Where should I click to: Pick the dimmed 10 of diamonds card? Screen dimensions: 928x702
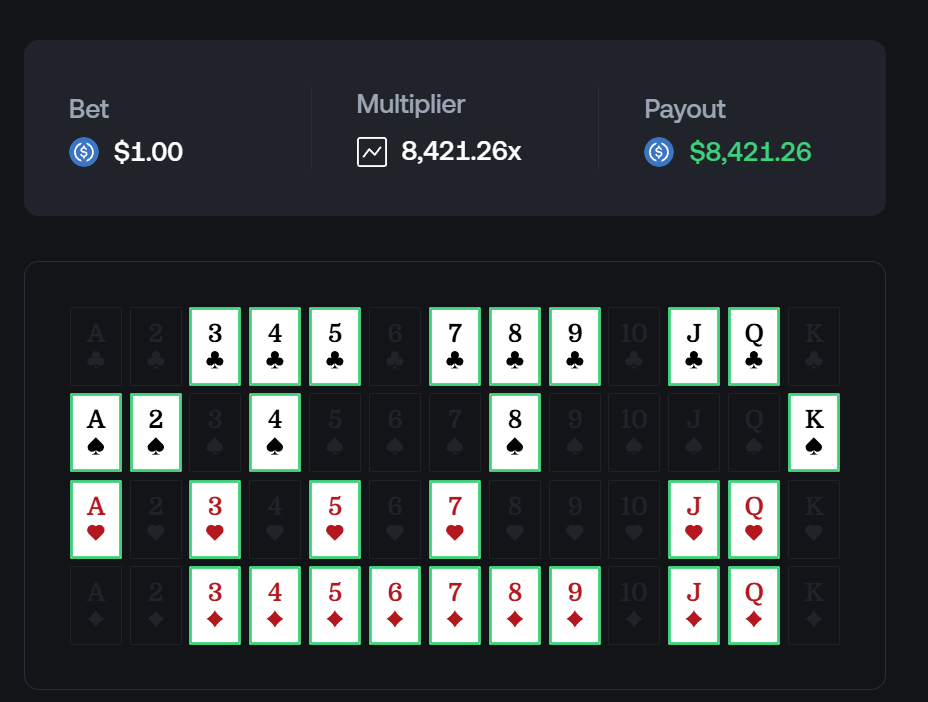click(634, 606)
